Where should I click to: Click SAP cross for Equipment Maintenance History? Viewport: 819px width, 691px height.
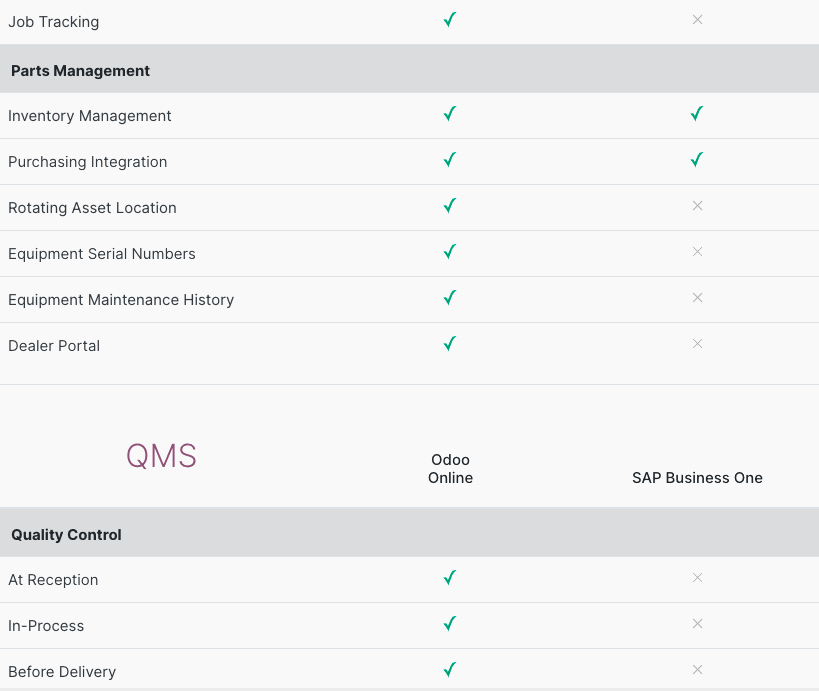[x=697, y=298]
